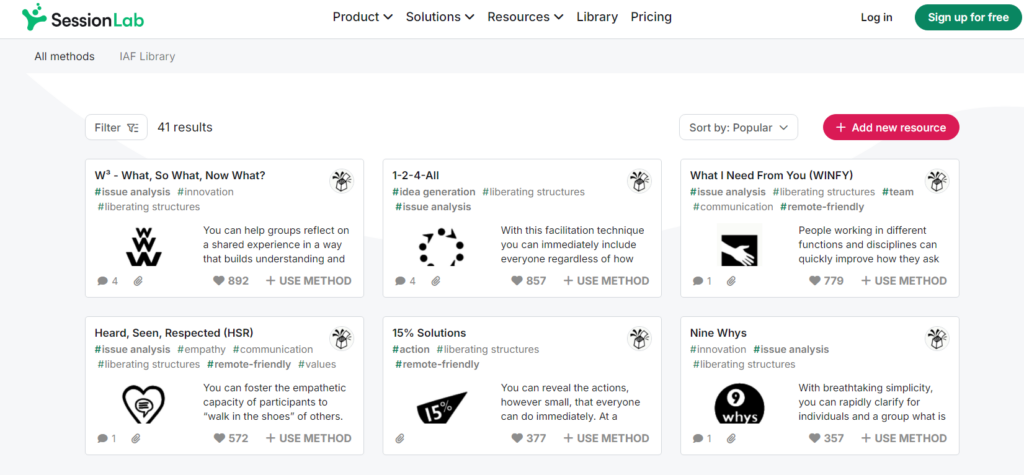The height and width of the screenshot is (475, 1024).
Task: Click #empathy tag on Heard, Seen, Respected card
Action: (201, 350)
